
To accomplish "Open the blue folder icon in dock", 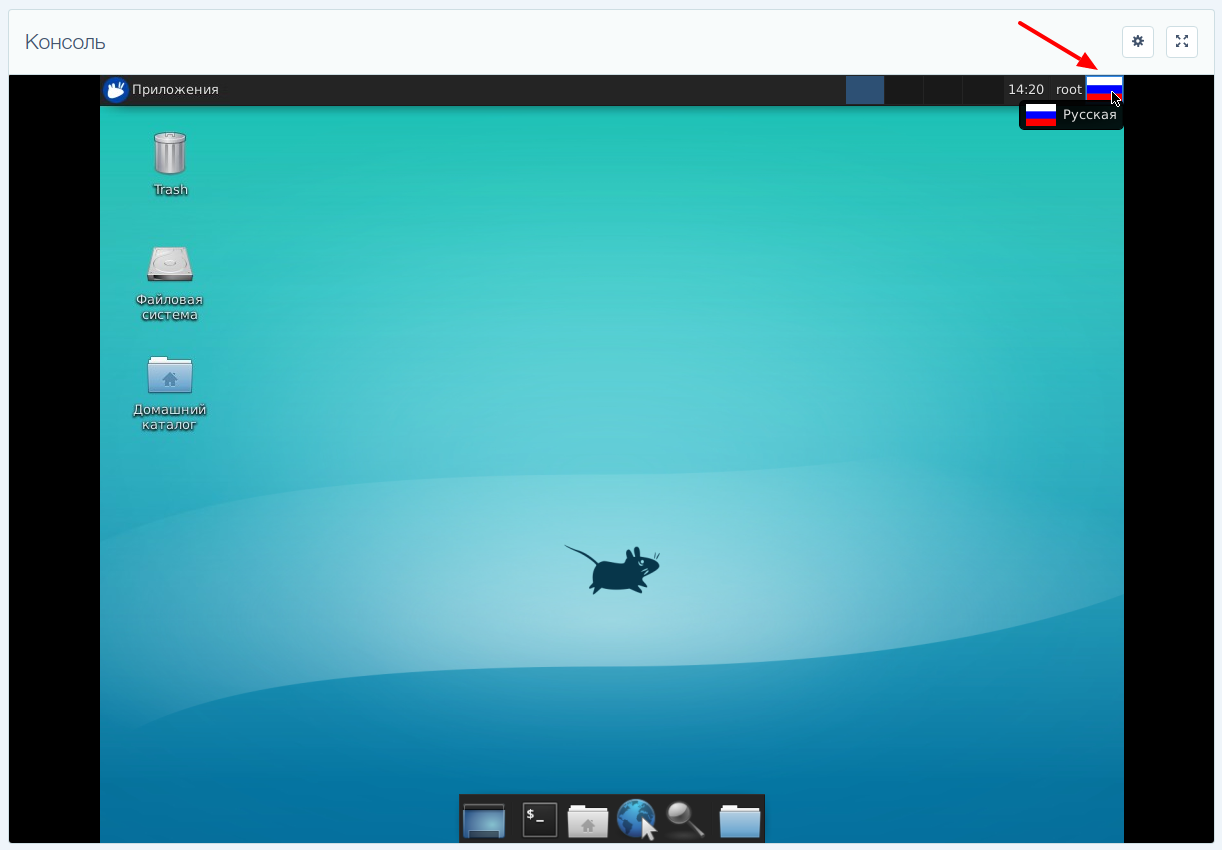I will pos(740,820).
